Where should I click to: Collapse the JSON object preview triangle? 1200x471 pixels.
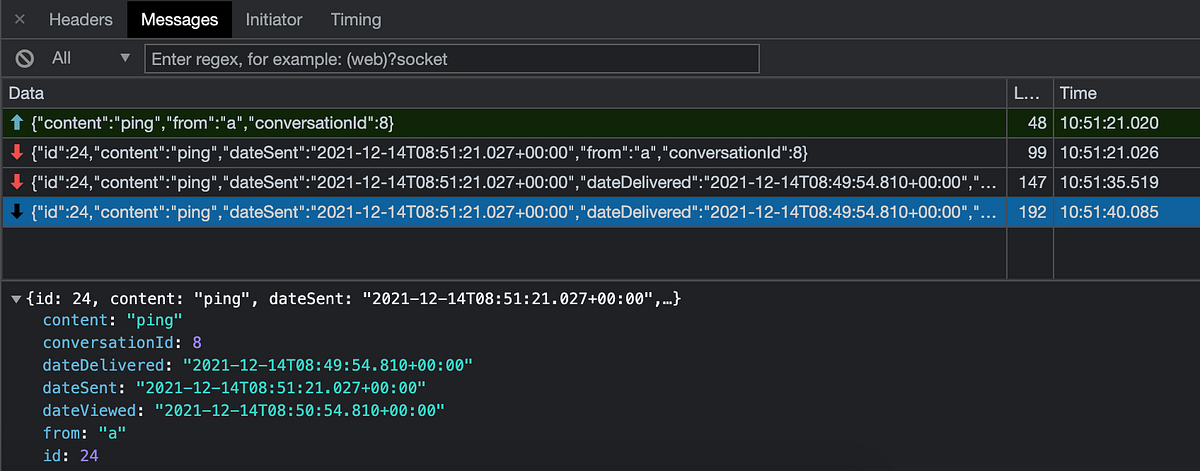point(17,300)
